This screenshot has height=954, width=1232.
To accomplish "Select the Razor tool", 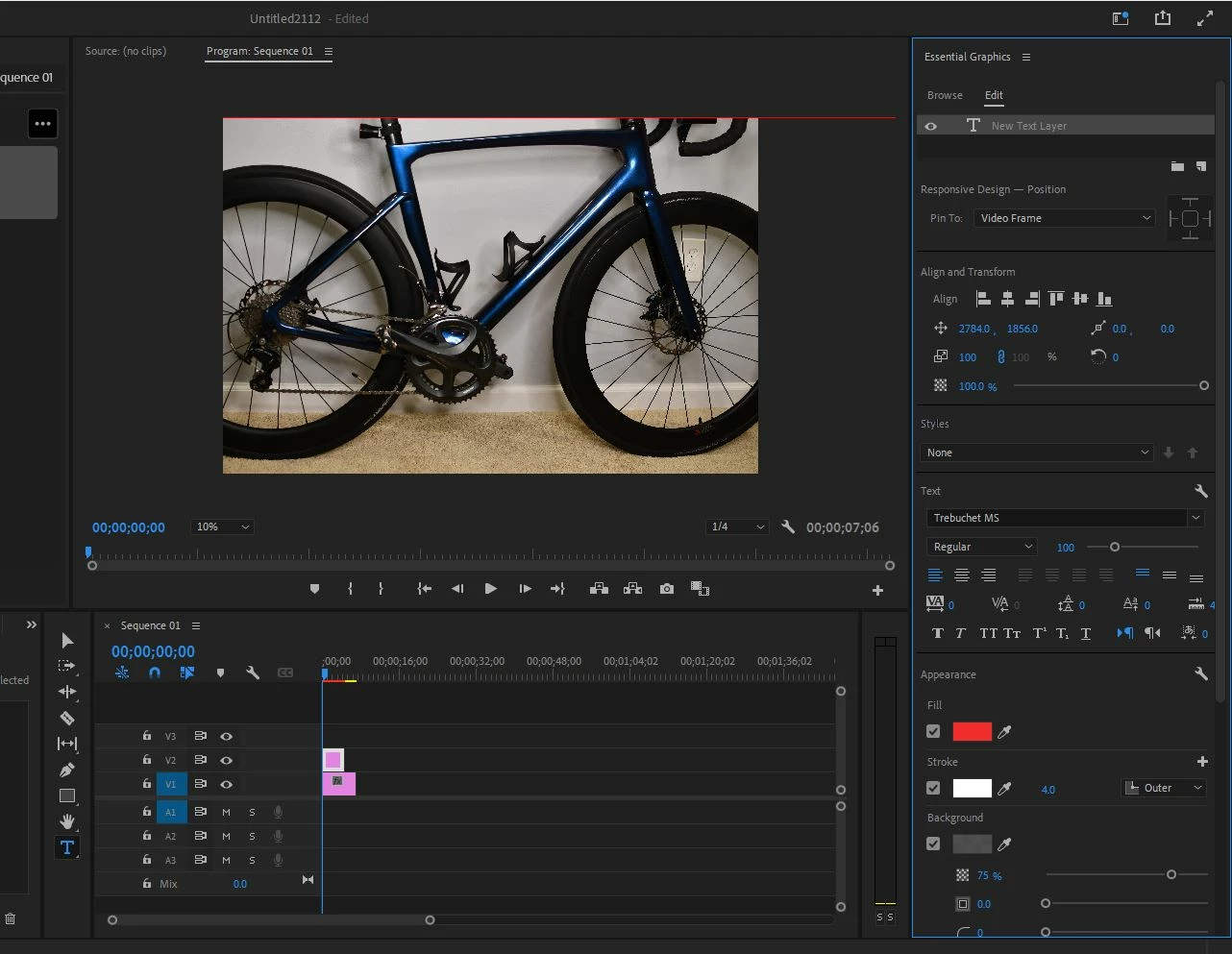I will tap(67, 718).
